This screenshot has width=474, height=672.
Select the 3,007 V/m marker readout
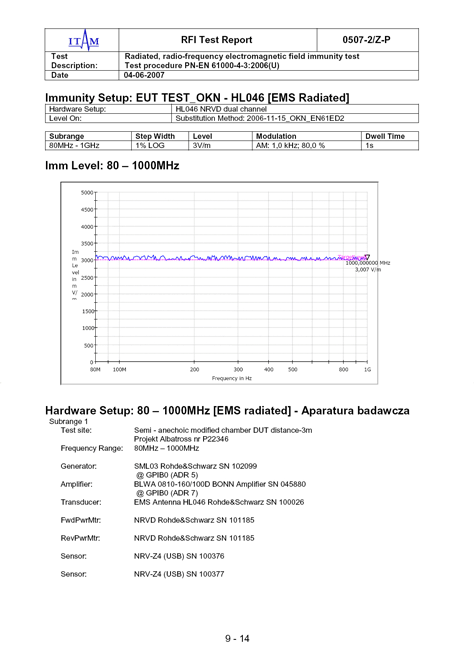point(368,270)
